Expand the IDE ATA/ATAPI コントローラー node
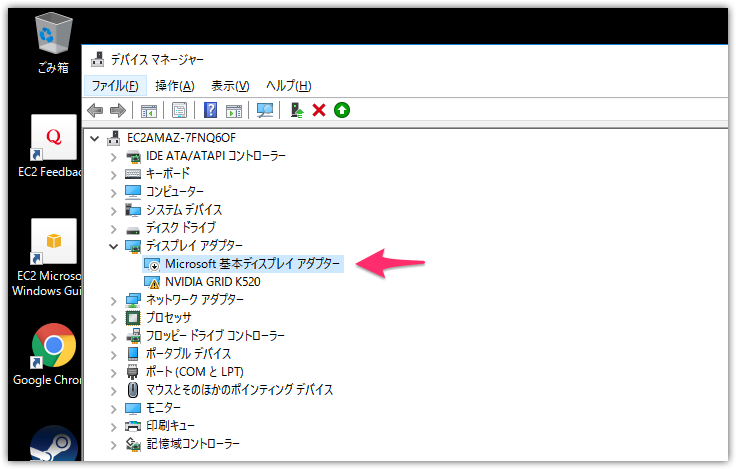Image resolution: width=736 pixels, height=469 pixels. tap(113, 156)
